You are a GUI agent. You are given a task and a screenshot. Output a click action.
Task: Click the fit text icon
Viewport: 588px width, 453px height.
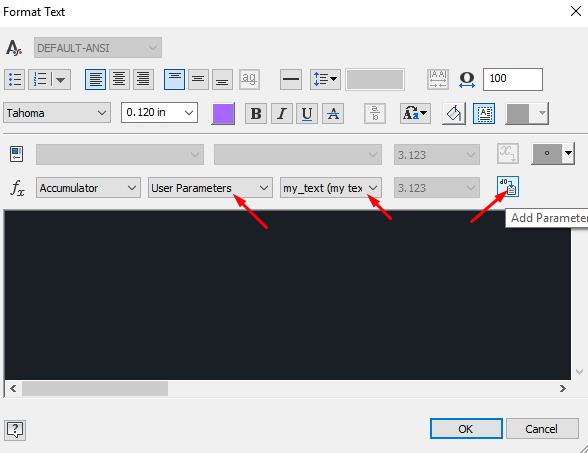pyautogui.click(x=438, y=80)
